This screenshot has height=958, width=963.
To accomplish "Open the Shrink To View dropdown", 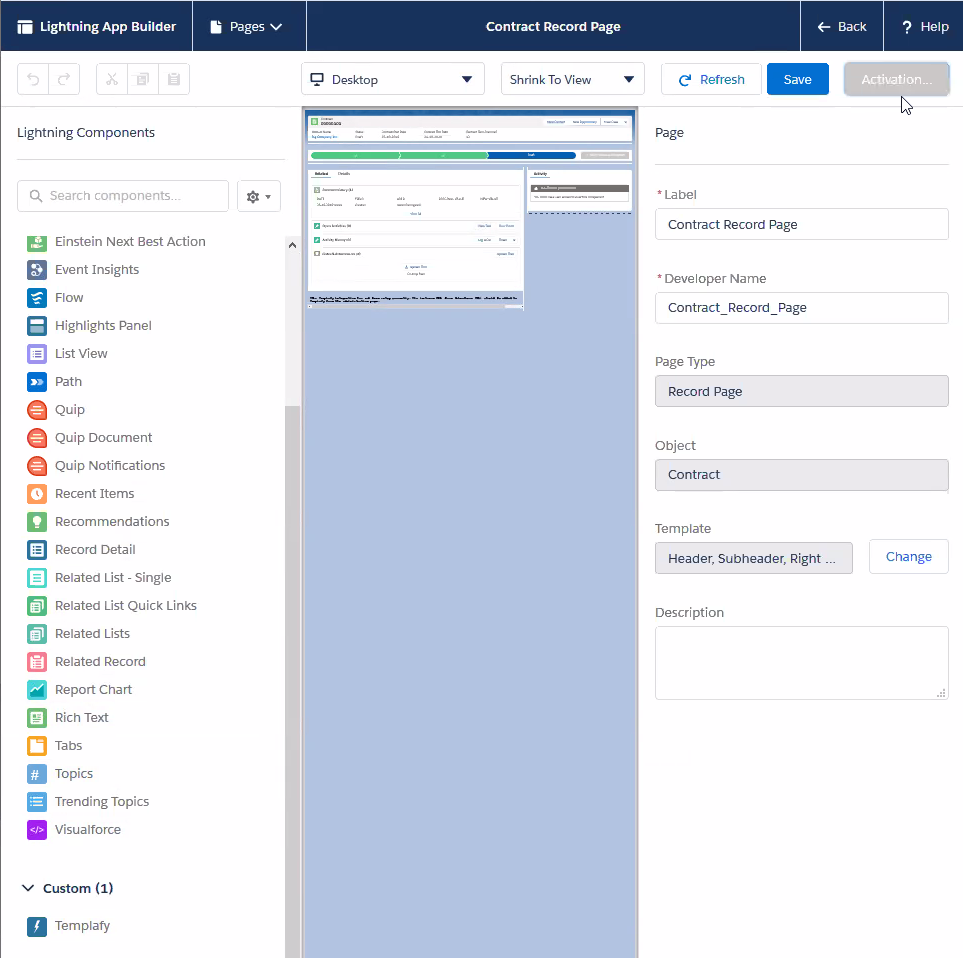I will [572, 79].
